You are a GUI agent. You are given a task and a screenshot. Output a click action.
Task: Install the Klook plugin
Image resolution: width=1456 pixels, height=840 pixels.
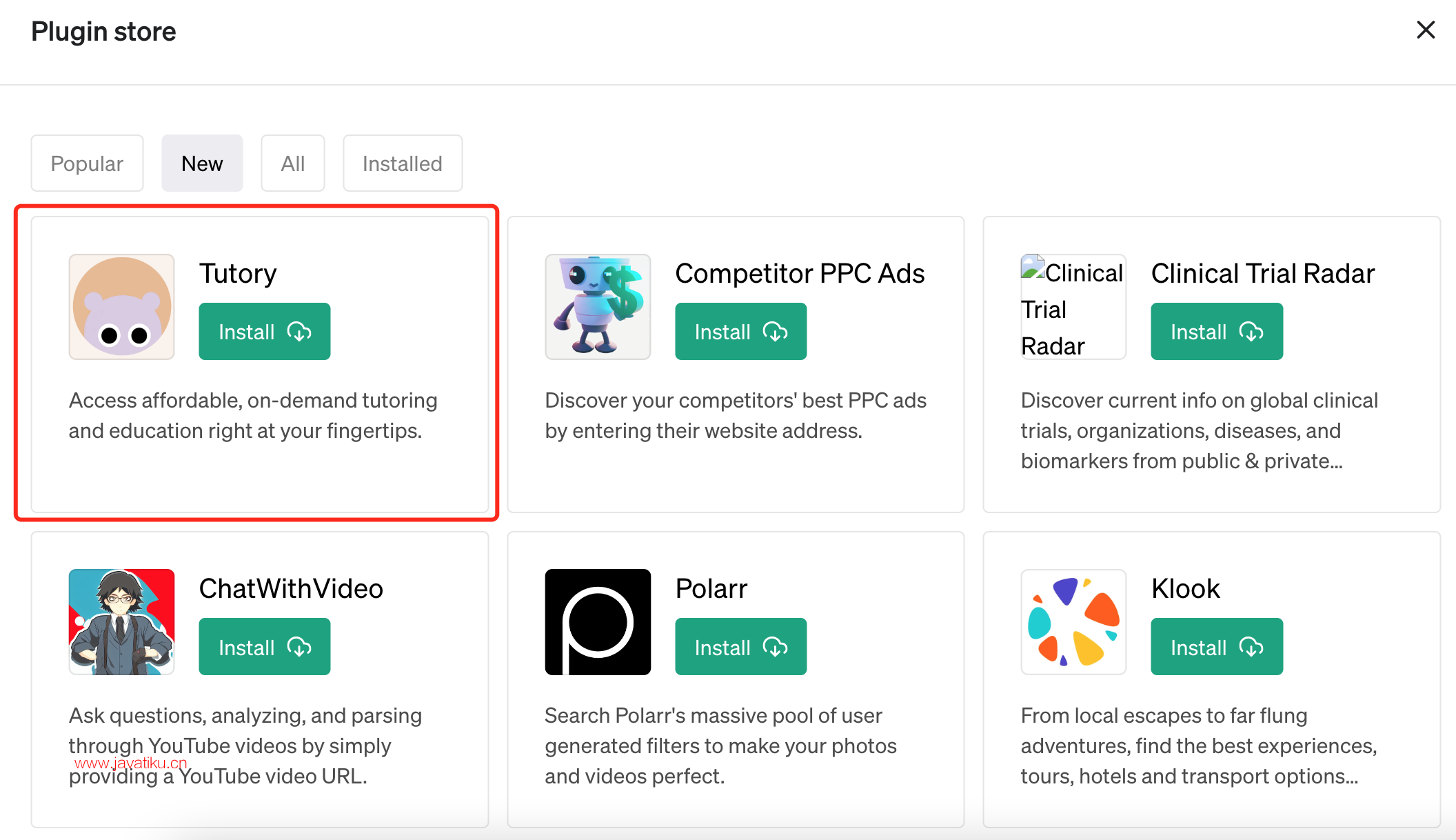click(1216, 647)
